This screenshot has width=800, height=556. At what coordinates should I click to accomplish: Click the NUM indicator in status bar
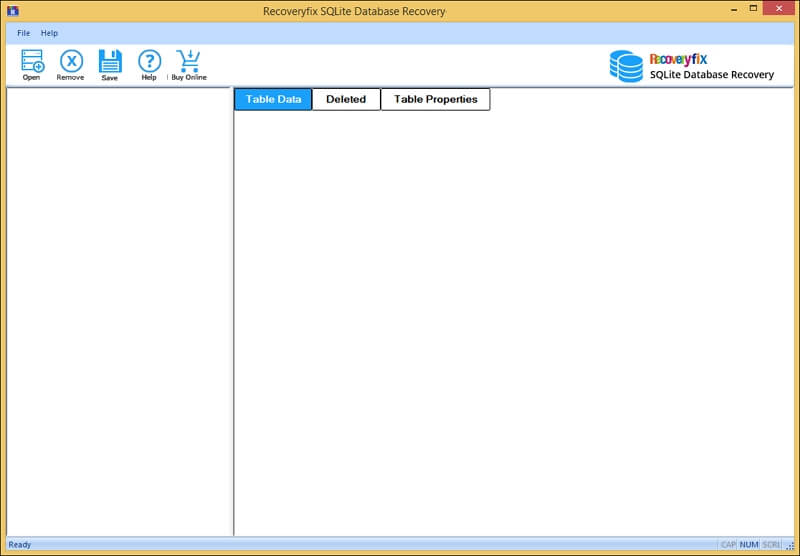pyautogui.click(x=749, y=545)
